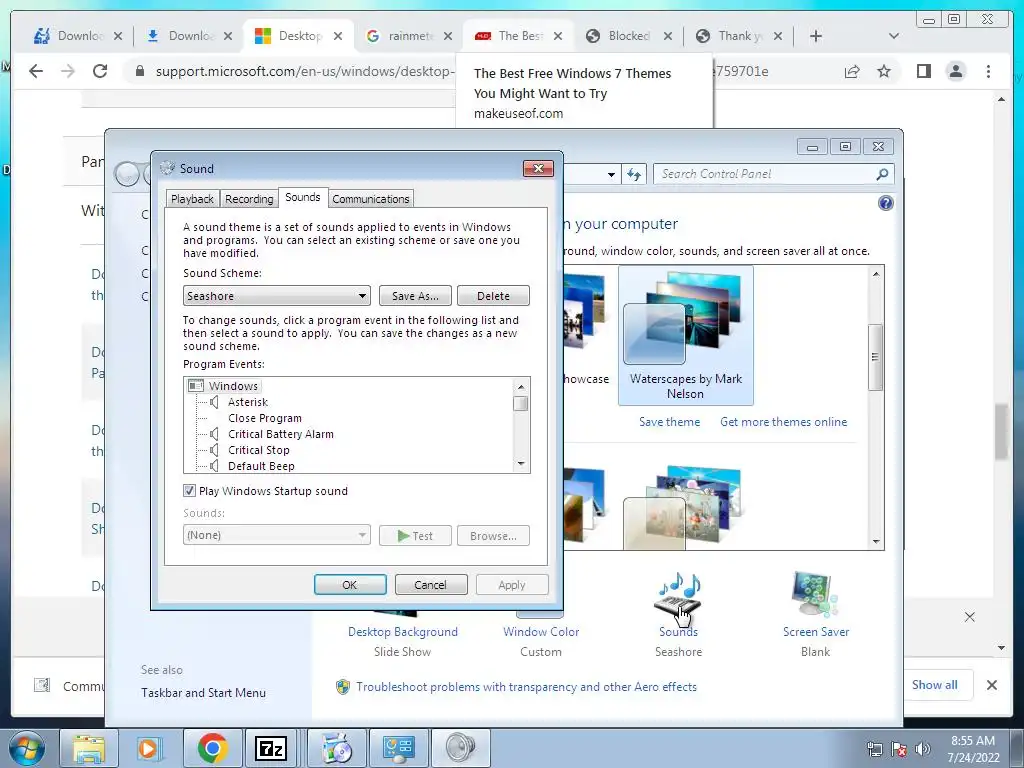Bookmark this page with the star icon
Viewport: 1024px width, 768px height.
click(884, 71)
